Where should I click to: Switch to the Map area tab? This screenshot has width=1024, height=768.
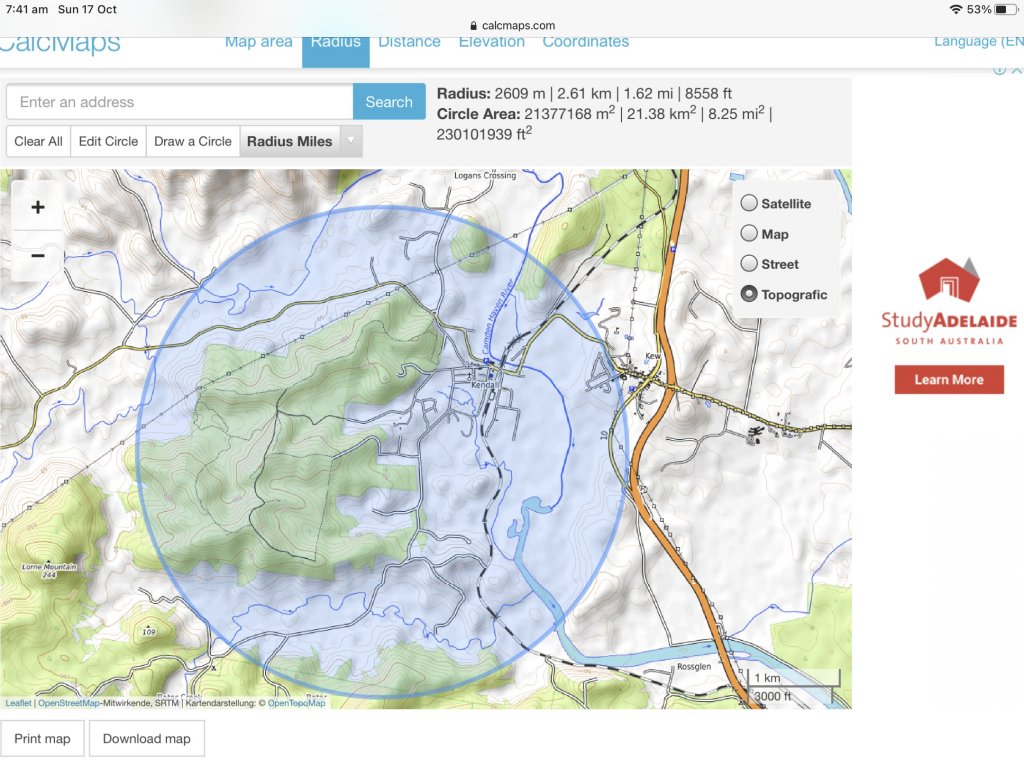point(258,42)
